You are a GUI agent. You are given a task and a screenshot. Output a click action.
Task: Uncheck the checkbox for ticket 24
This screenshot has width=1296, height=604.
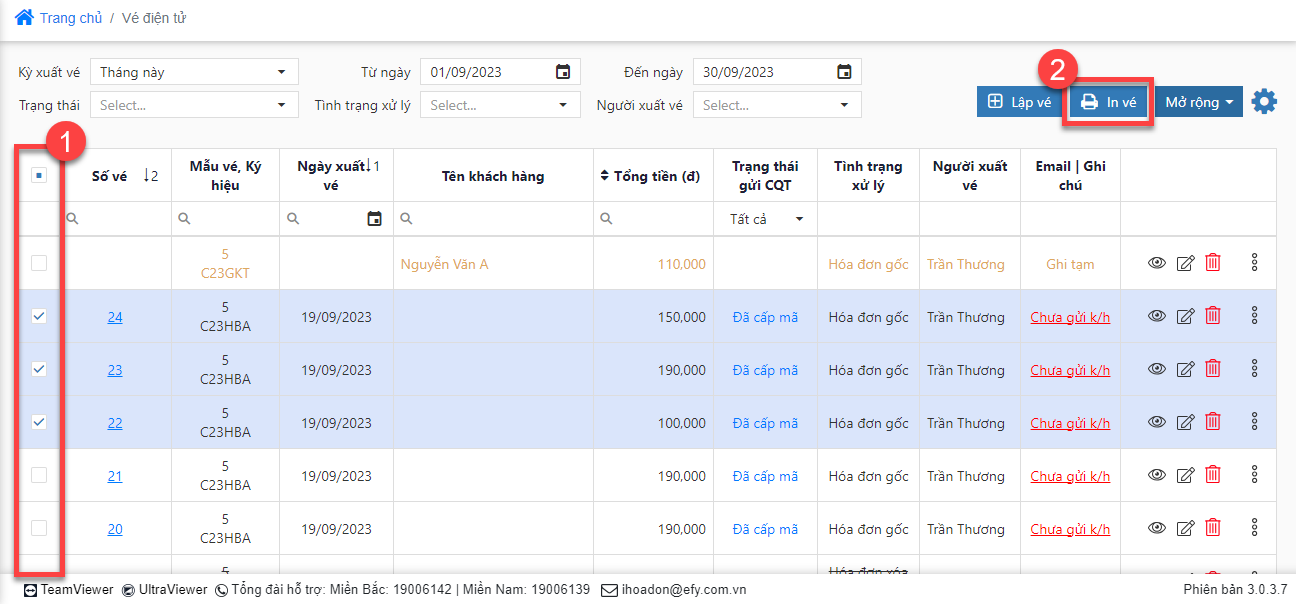pos(39,316)
